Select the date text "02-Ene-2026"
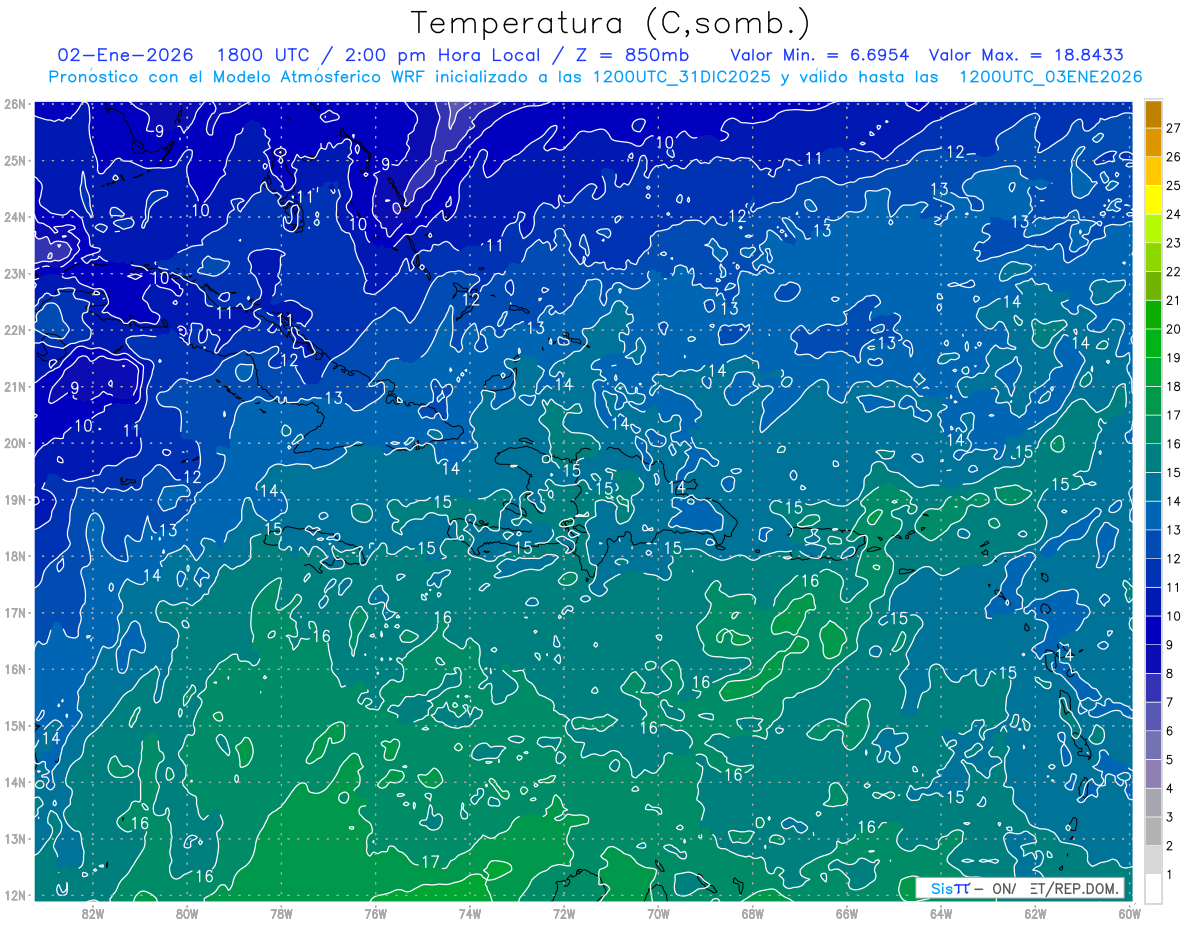This screenshot has width=1200, height=927. (126, 55)
